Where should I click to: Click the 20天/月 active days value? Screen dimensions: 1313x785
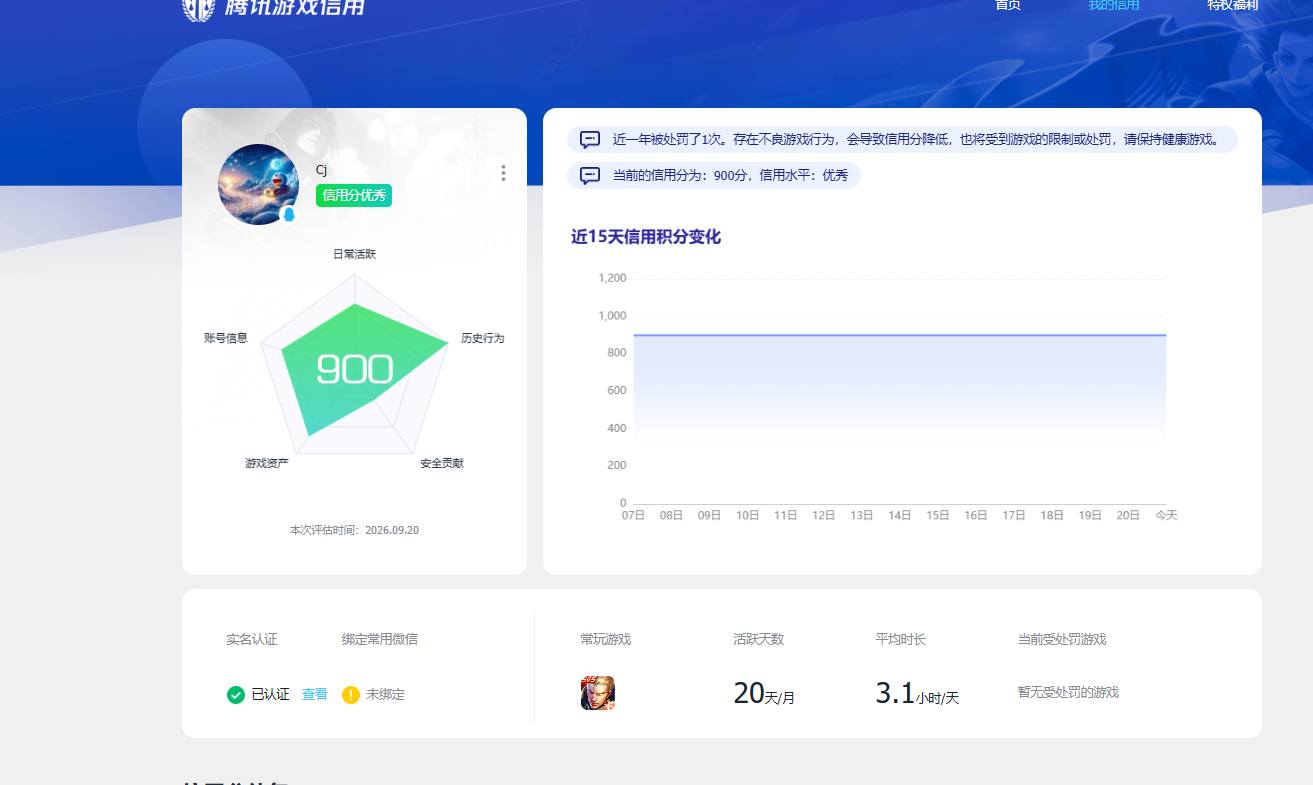(764, 693)
